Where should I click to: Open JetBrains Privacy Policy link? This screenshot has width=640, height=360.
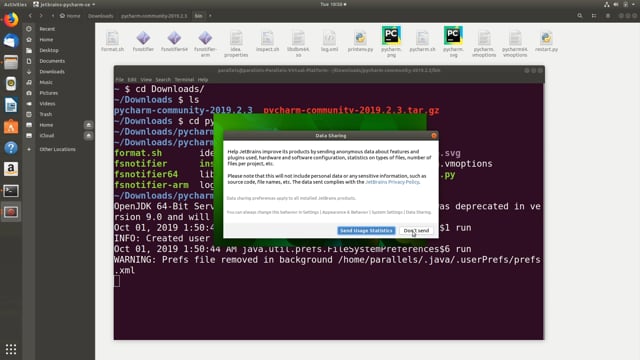(392, 182)
